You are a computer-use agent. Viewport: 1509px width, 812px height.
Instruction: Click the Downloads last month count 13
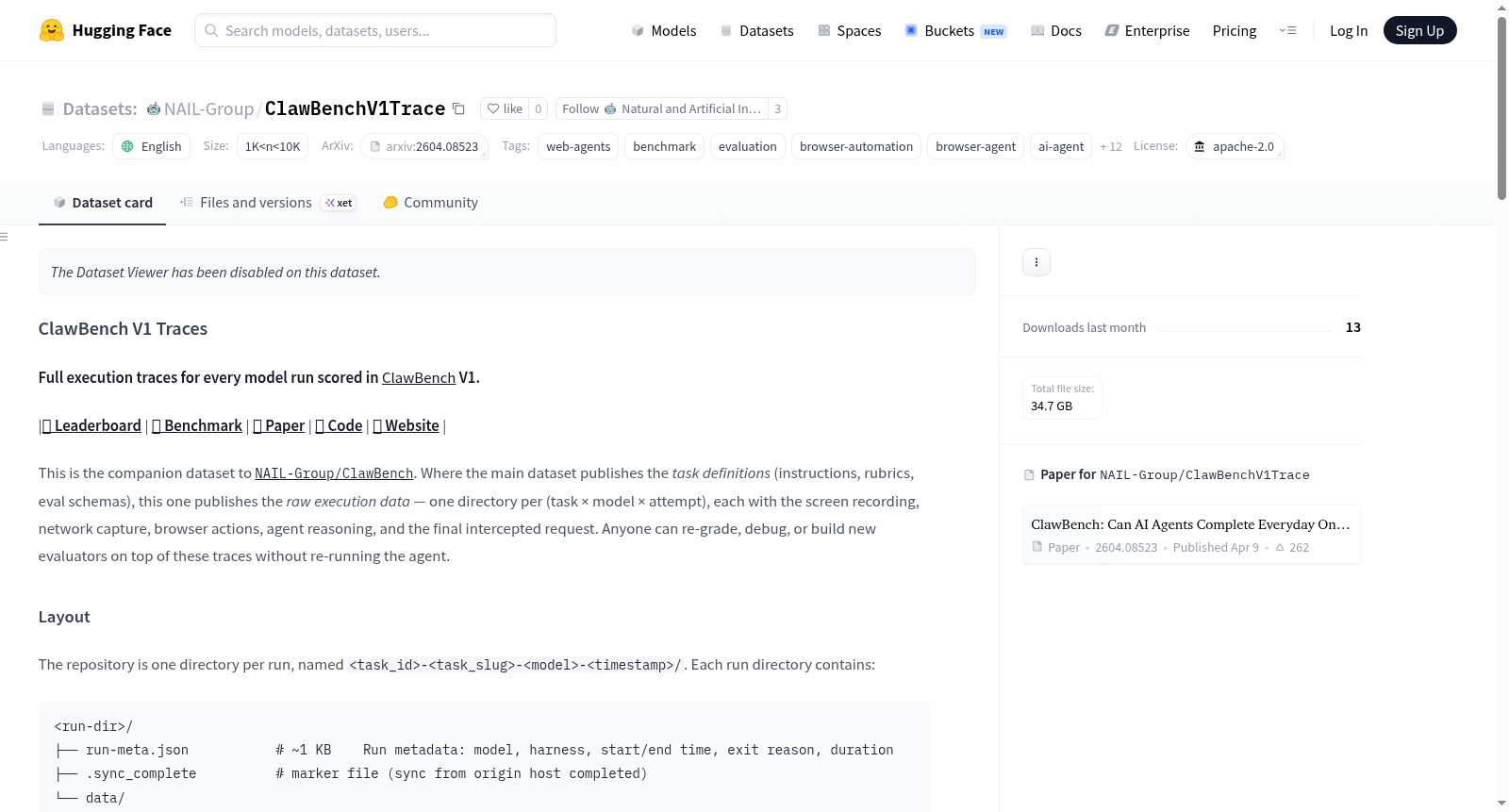pyautogui.click(x=1353, y=327)
